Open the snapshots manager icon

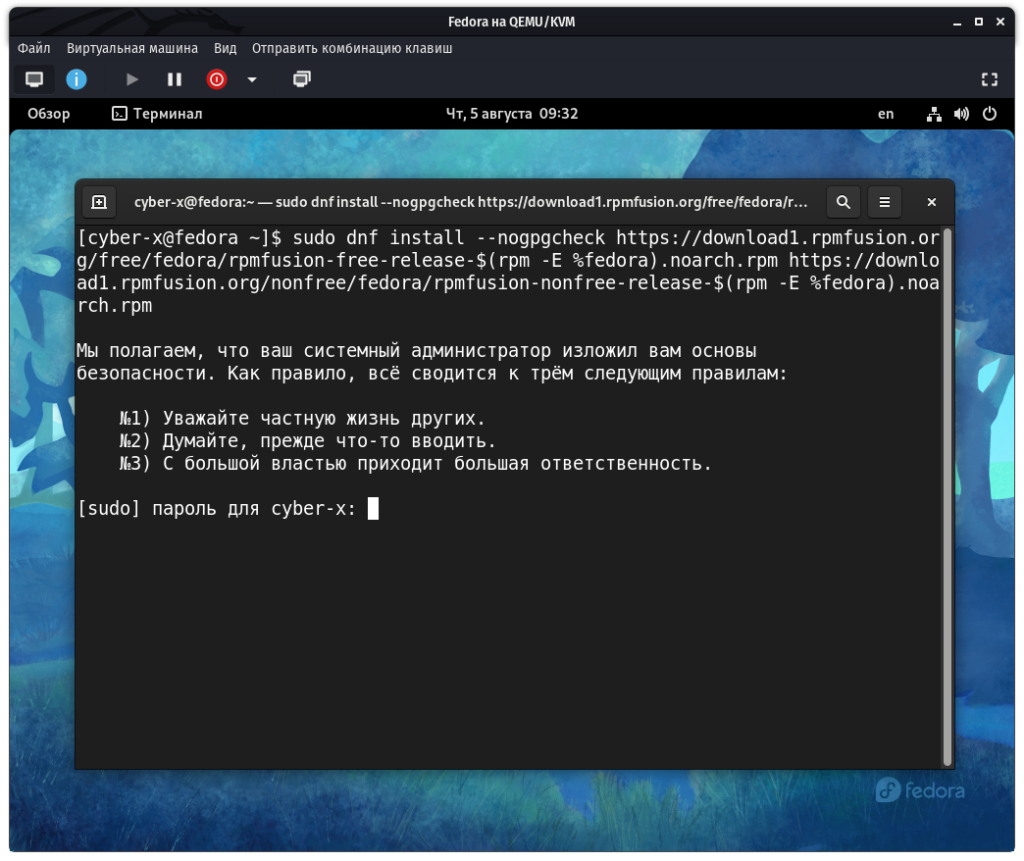tap(301, 79)
